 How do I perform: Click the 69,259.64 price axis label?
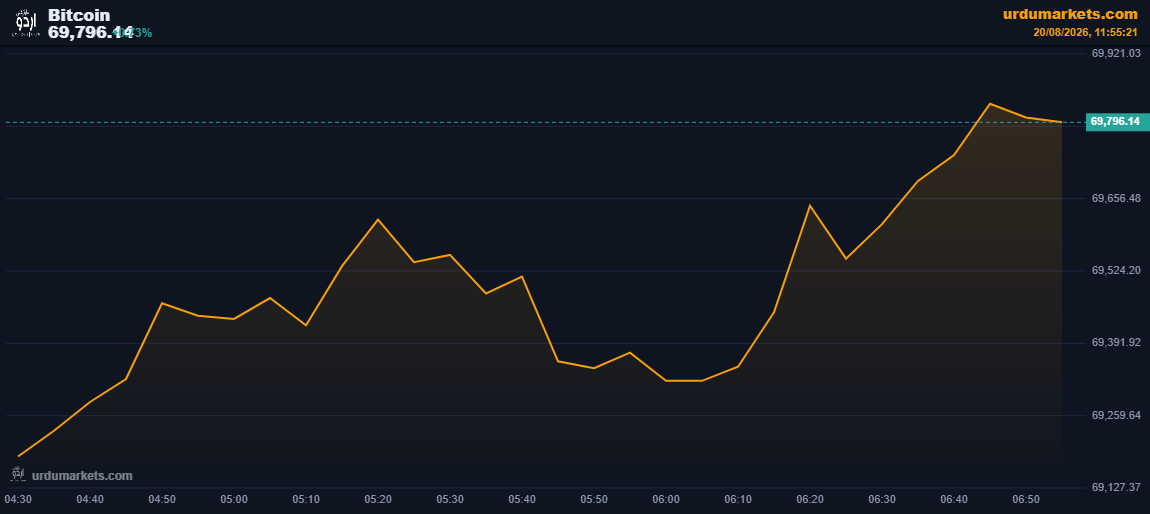(x=1116, y=416)
